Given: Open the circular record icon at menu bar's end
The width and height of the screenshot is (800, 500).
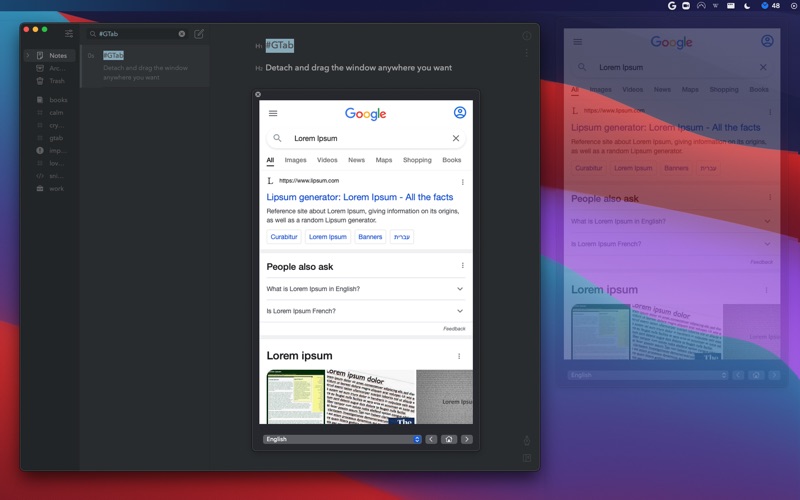Looking at the screenshot, I should click(794, 6).
